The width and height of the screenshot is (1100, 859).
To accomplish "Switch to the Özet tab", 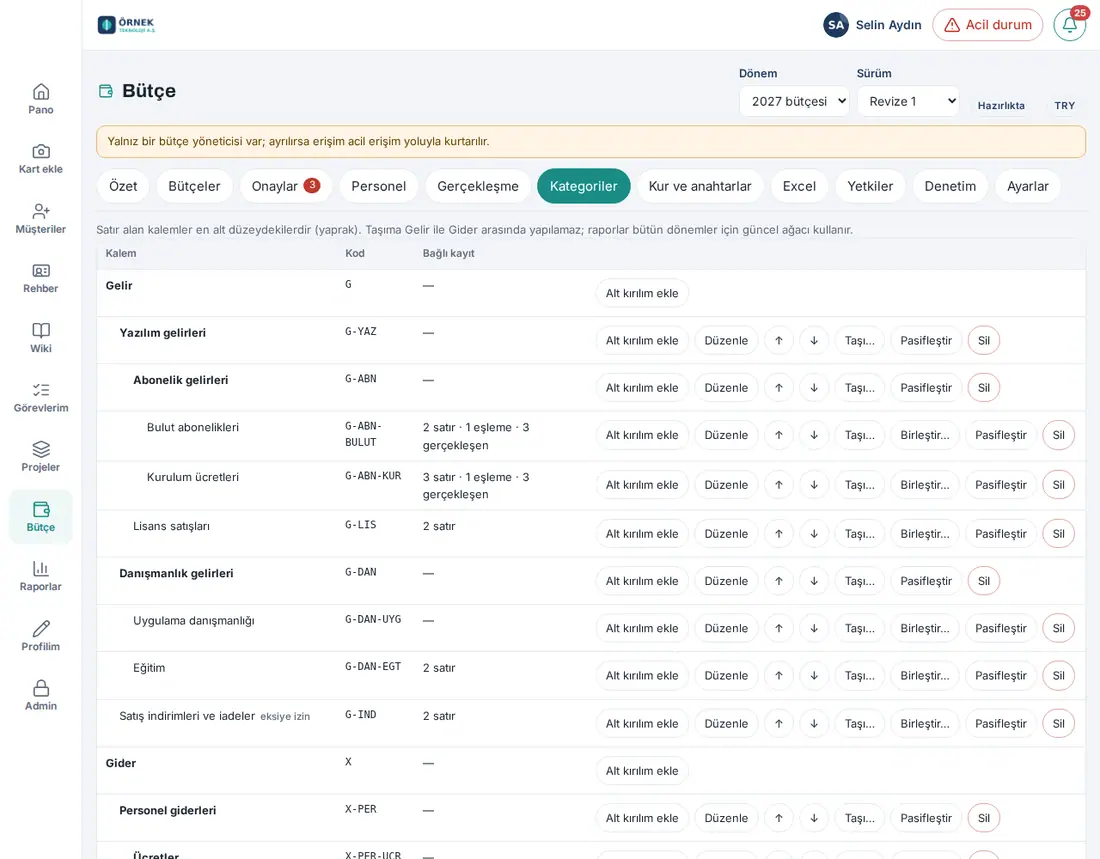I will [x=123, y=186].
